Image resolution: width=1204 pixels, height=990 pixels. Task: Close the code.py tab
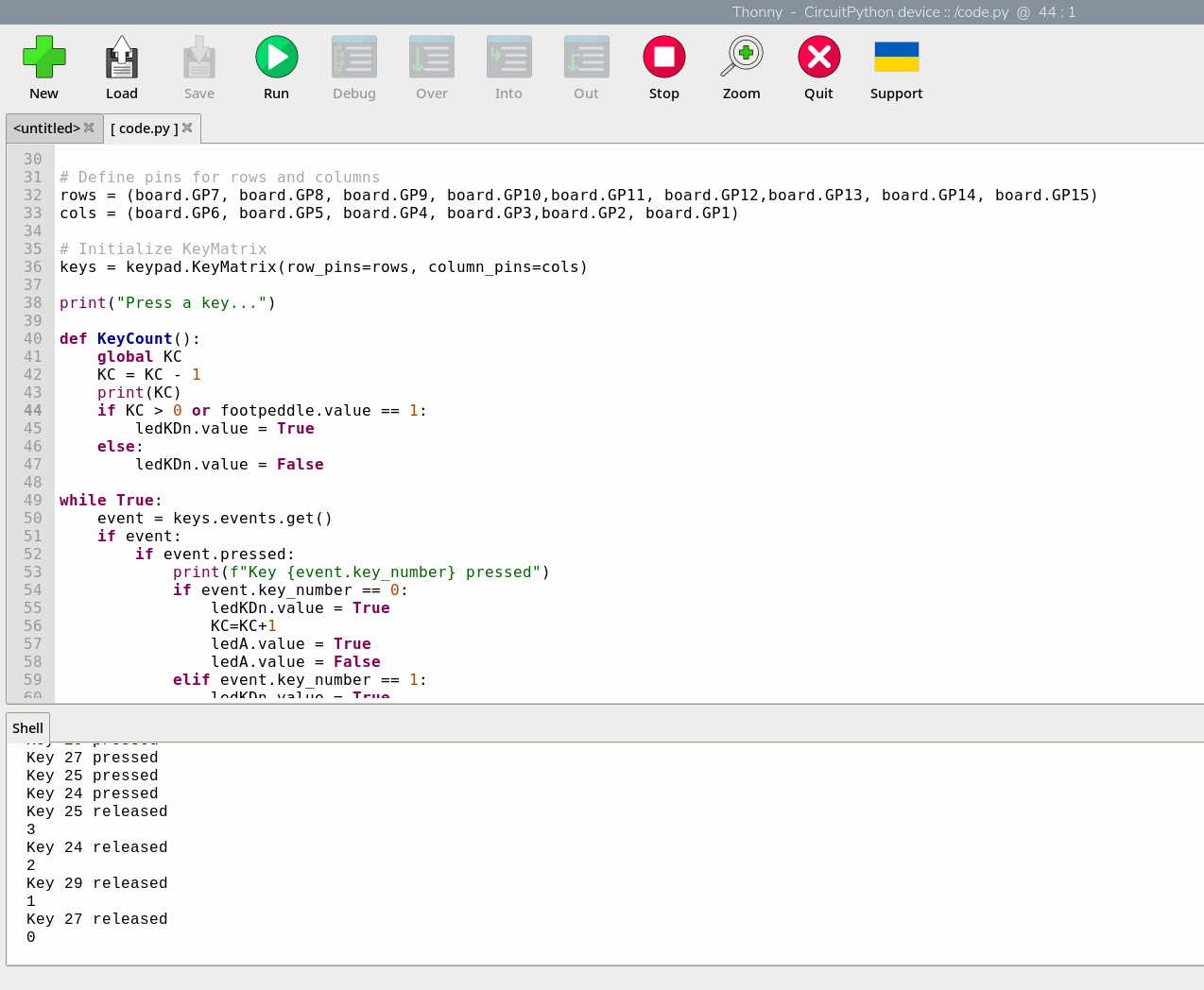[x=187, y=128]
